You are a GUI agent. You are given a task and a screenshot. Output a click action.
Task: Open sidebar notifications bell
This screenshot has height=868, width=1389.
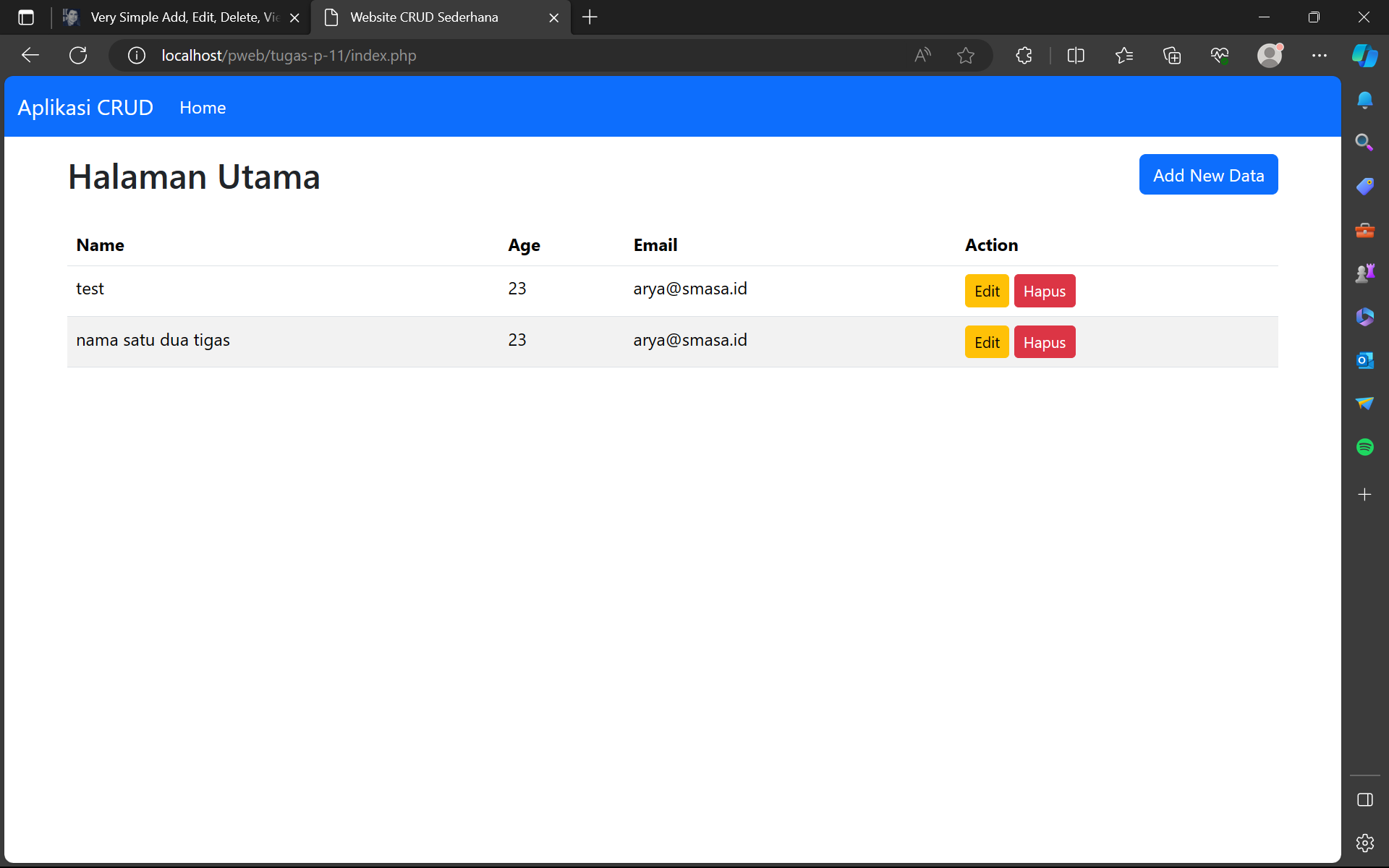(1364, 100)
